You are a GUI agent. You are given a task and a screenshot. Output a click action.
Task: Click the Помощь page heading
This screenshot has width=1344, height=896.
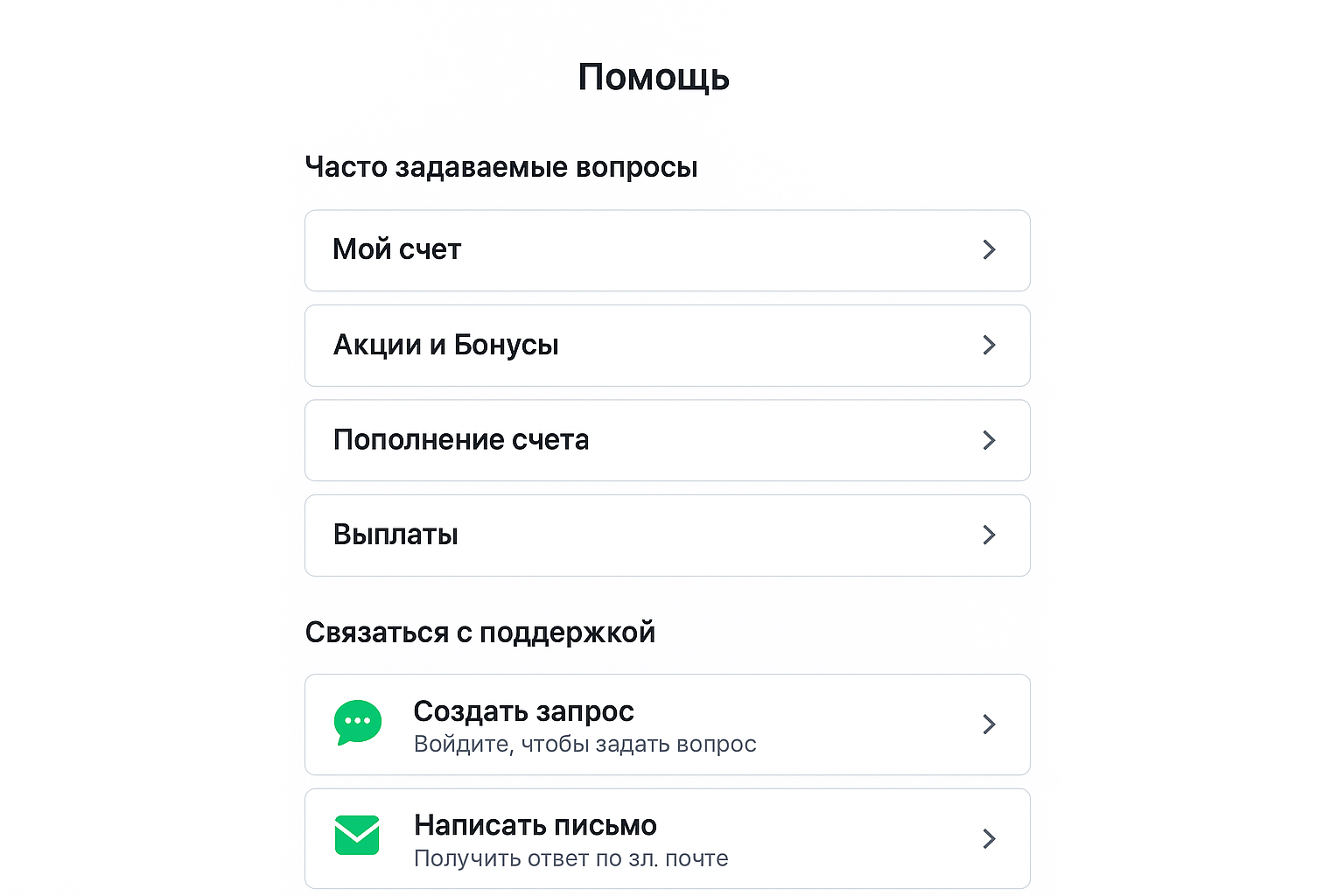654,77
